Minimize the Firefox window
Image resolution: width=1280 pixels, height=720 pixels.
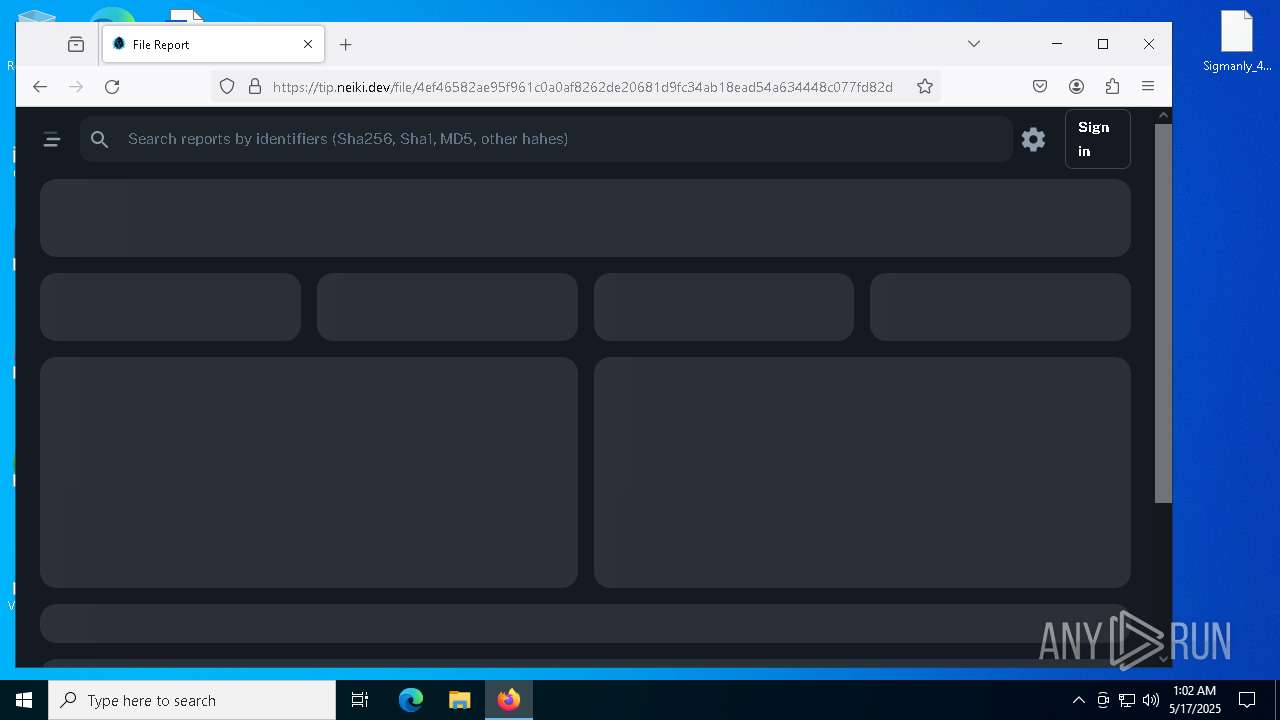click(x=1057, y=44)
